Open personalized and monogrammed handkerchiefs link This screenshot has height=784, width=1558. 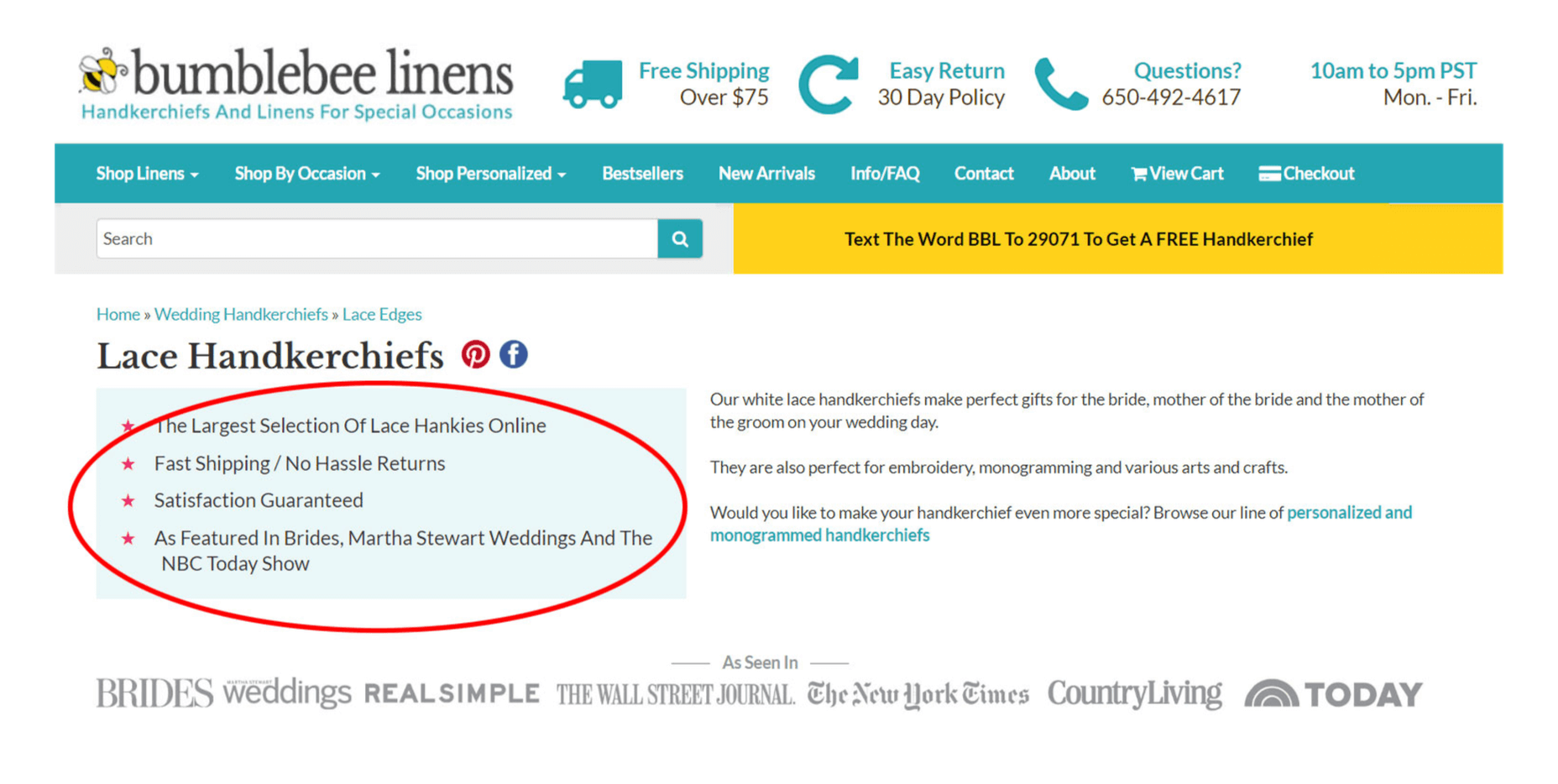coord(1060,524)
